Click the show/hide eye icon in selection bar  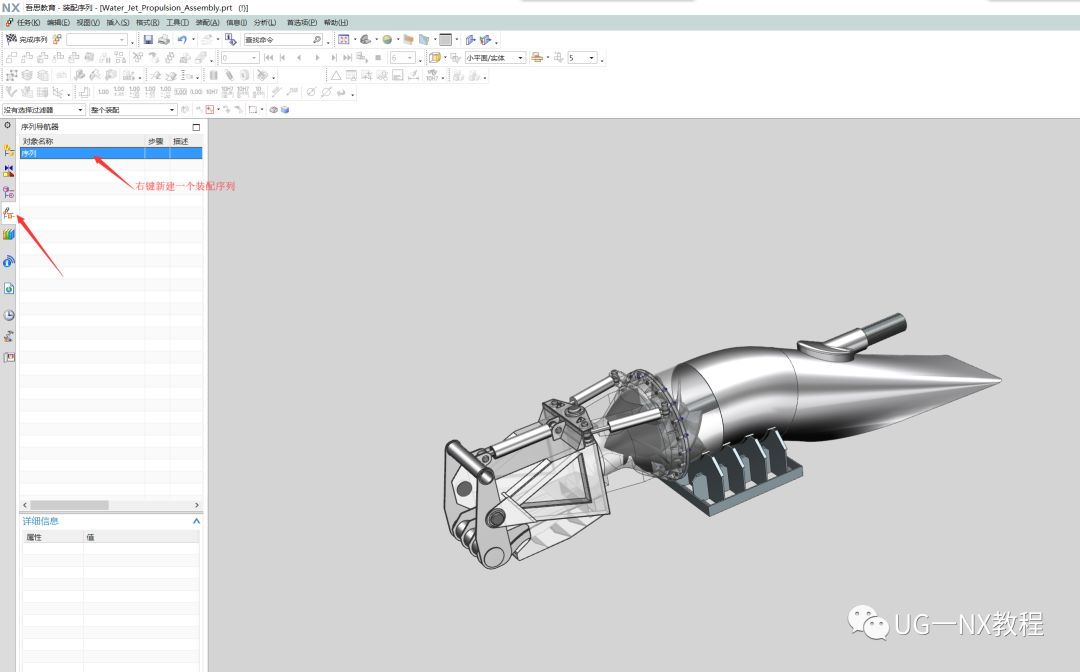(273, 110)
